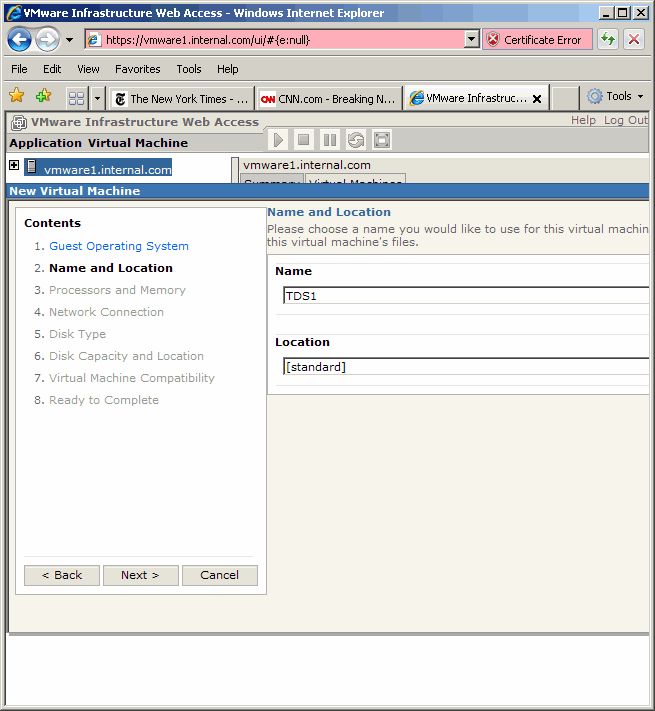The image size is (655, 711).
Task: Click the Certificate Error security badge
Action: pyautogui.click(x=537, y=40)
